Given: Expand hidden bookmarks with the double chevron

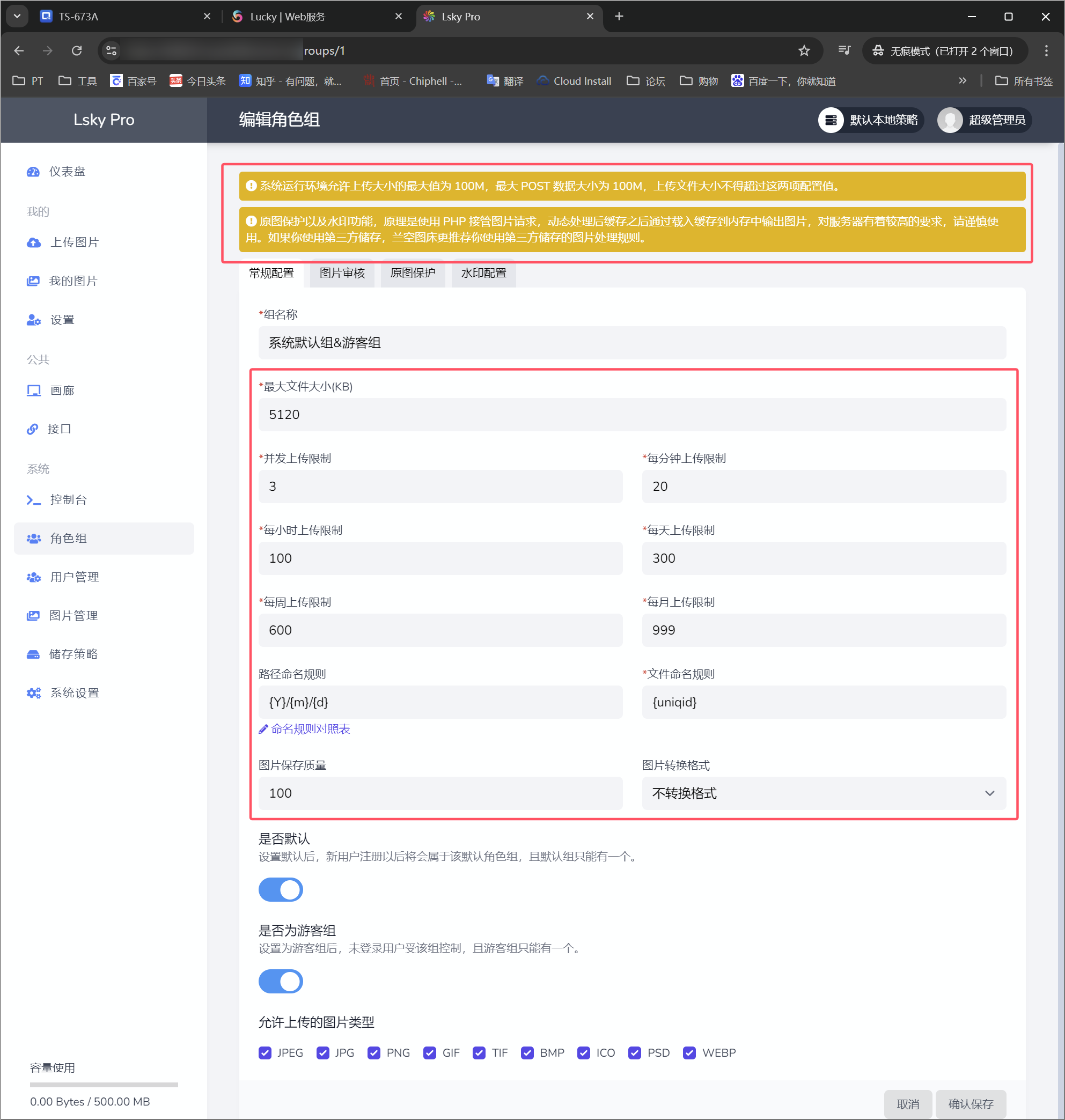Looking at the screenshot, I should pyautogui.click(x=962, y=81).
